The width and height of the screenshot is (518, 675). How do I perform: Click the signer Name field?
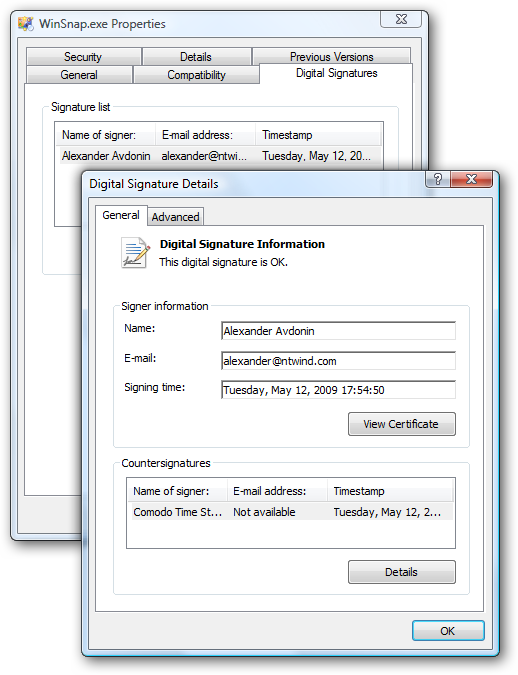[x=338, y=331]
